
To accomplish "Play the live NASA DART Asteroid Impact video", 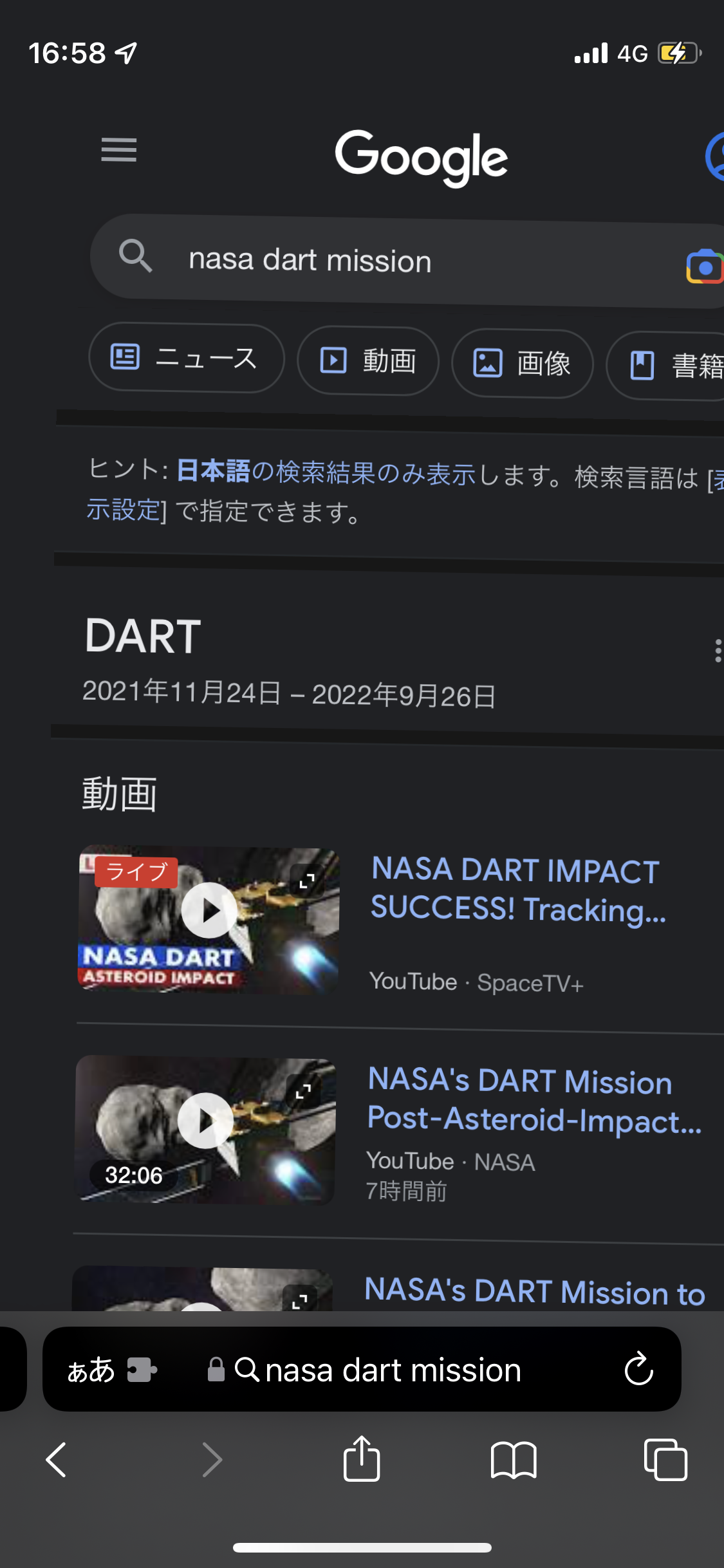I will pyautogui.click(x=209, y=910).
